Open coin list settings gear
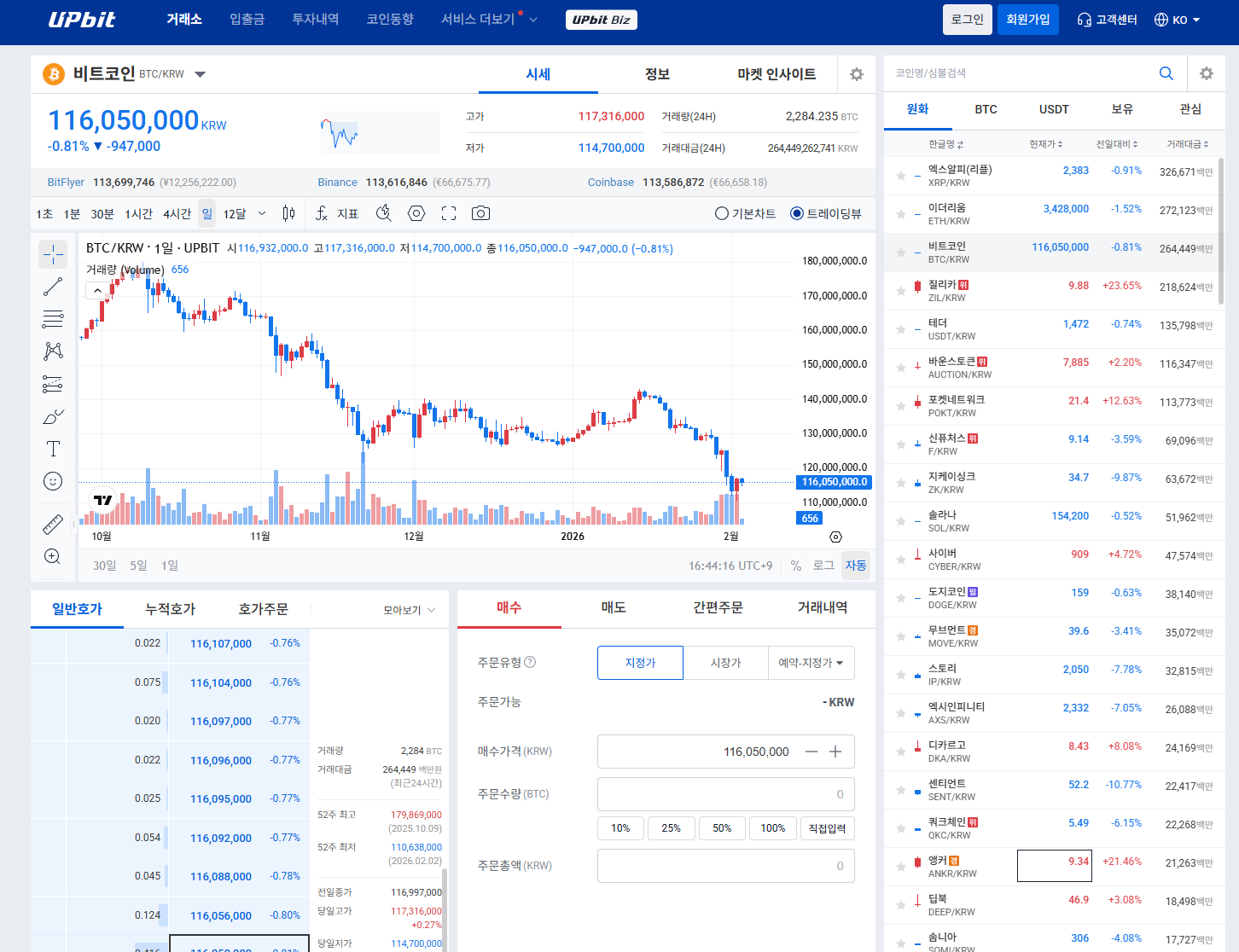This screenshot has height=952, width=1239. click(1207, 73)
